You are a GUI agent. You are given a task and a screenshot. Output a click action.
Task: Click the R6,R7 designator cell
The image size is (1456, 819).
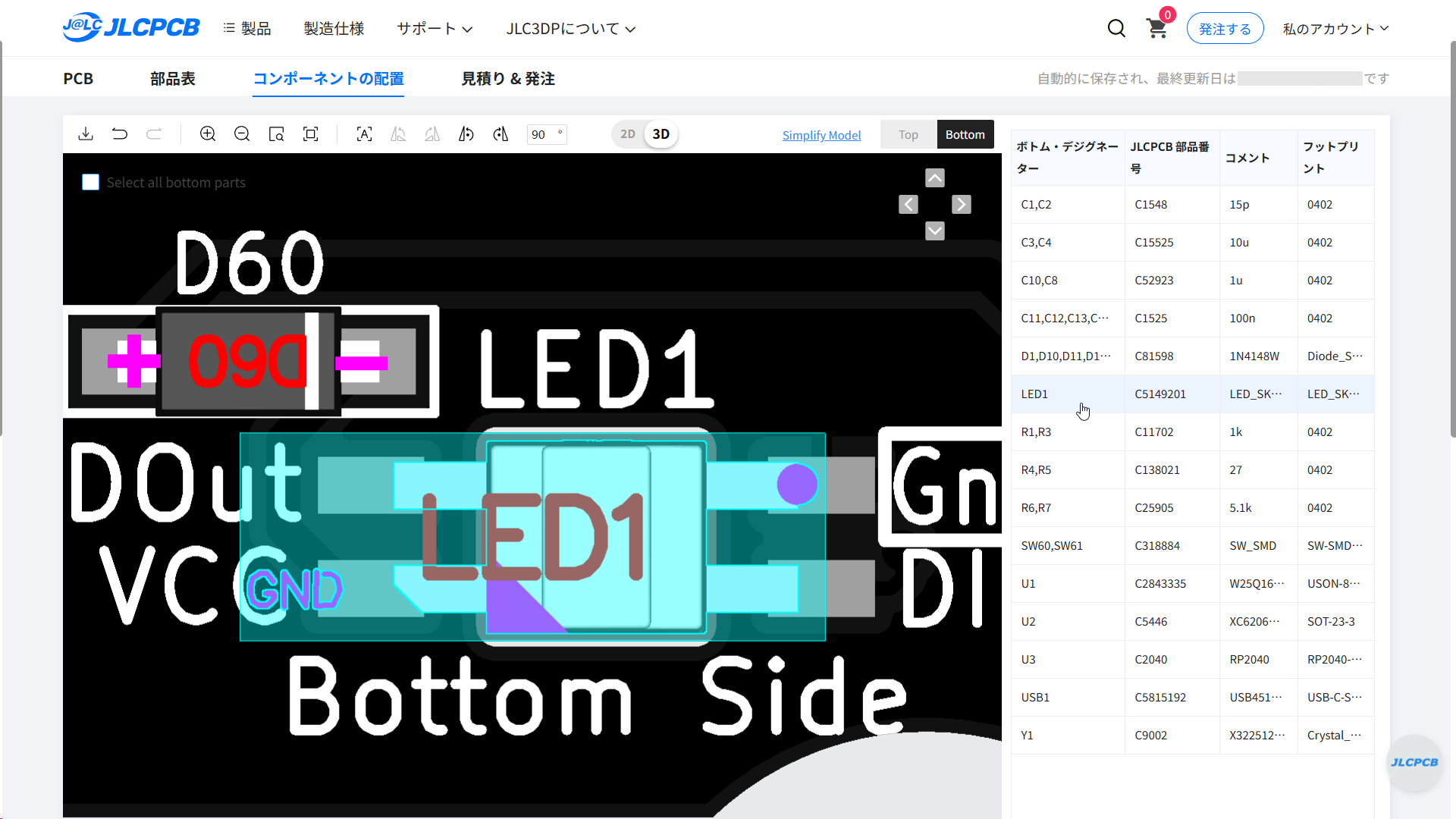tap(1068, 508)
